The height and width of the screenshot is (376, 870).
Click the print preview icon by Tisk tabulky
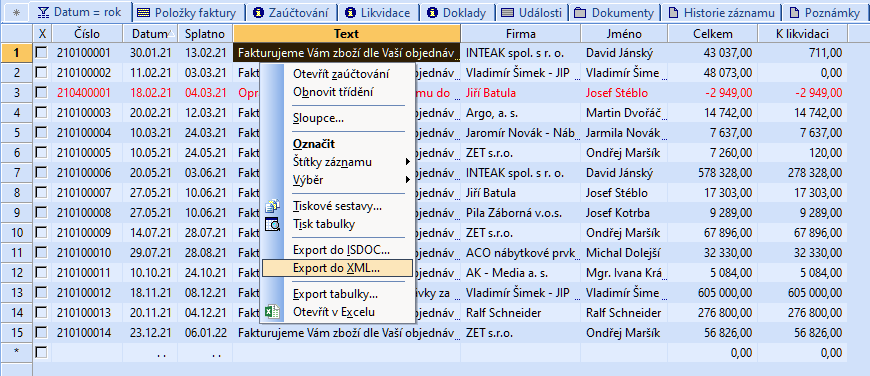click(x=272, y=224)
